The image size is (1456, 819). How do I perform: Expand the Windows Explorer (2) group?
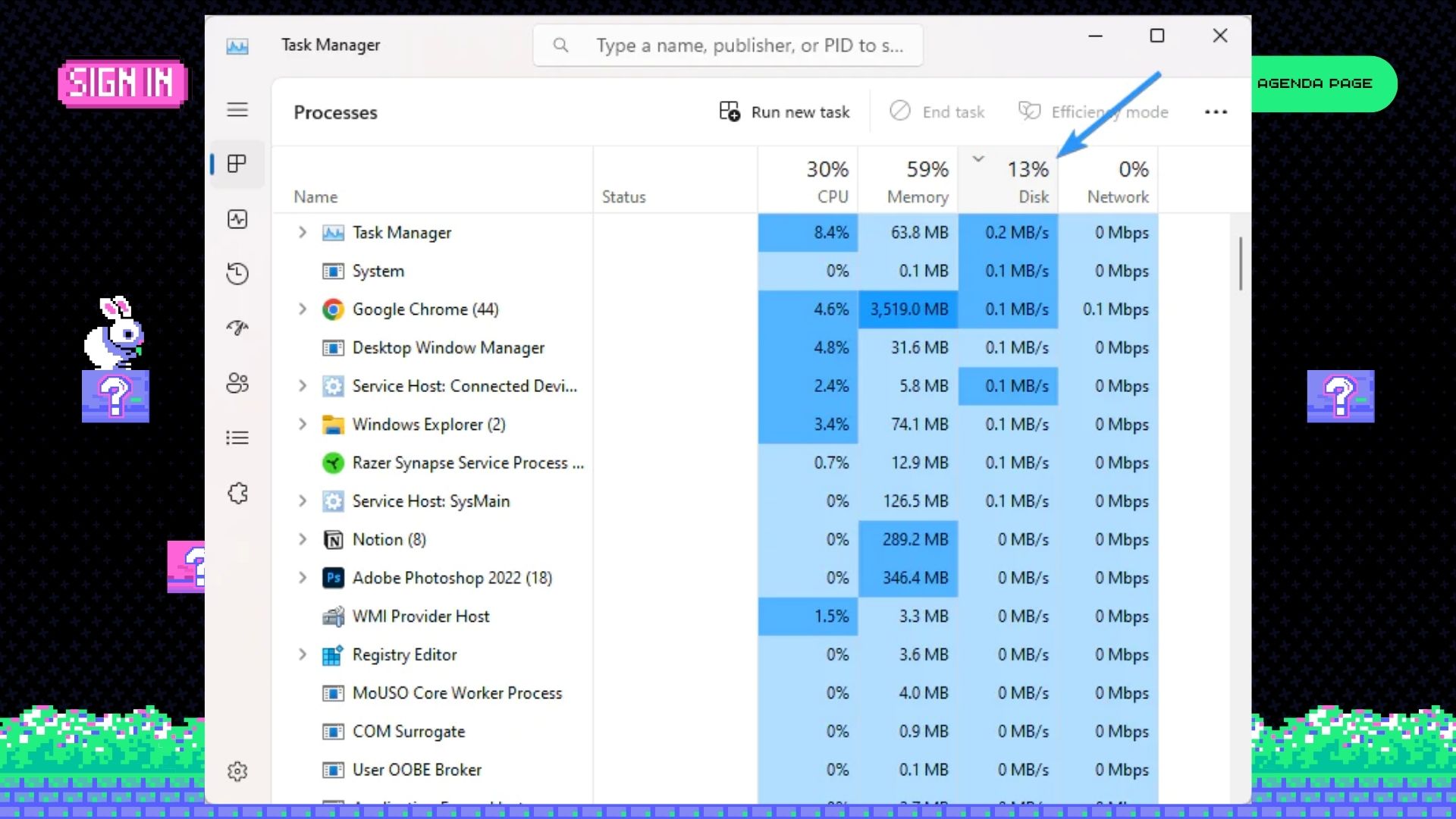(x=302, y=424)
